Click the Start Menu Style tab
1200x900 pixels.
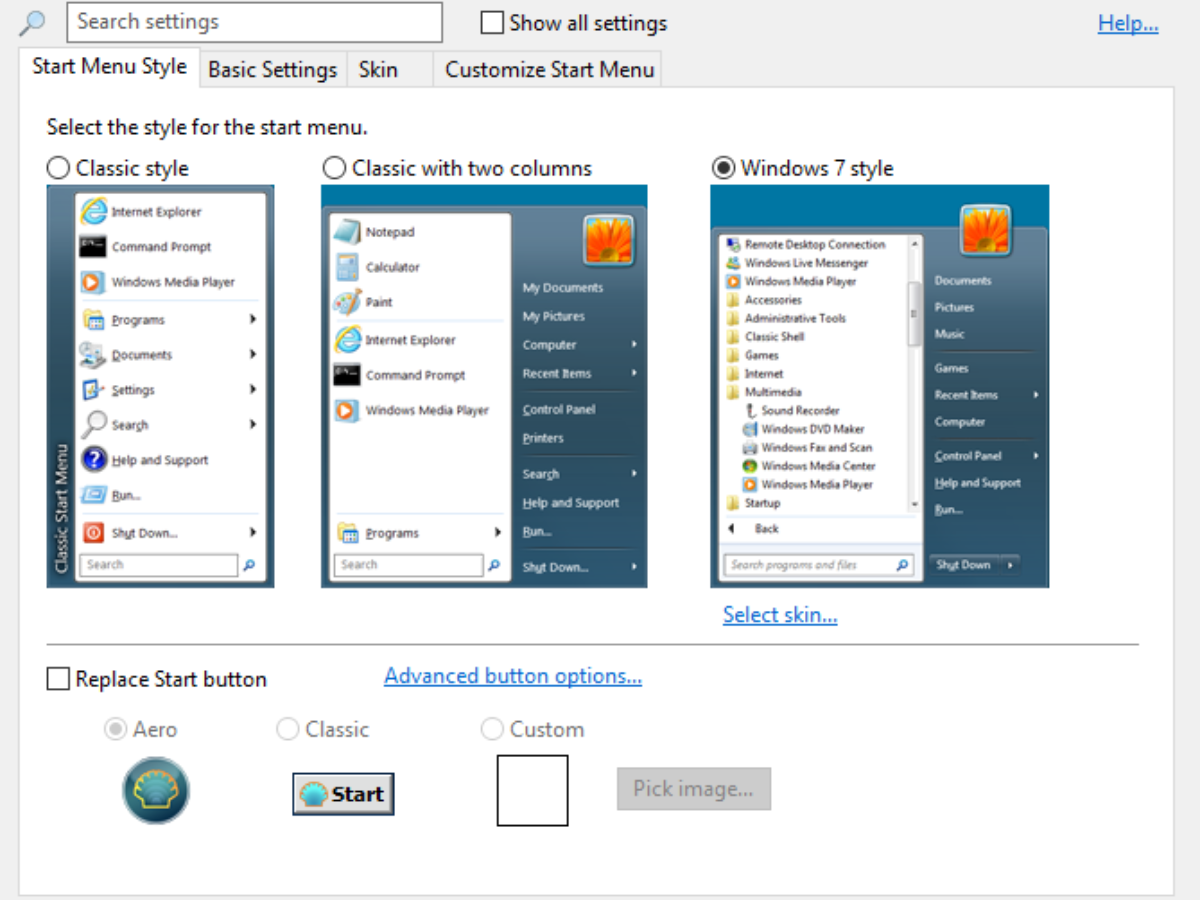pos(109,67)
